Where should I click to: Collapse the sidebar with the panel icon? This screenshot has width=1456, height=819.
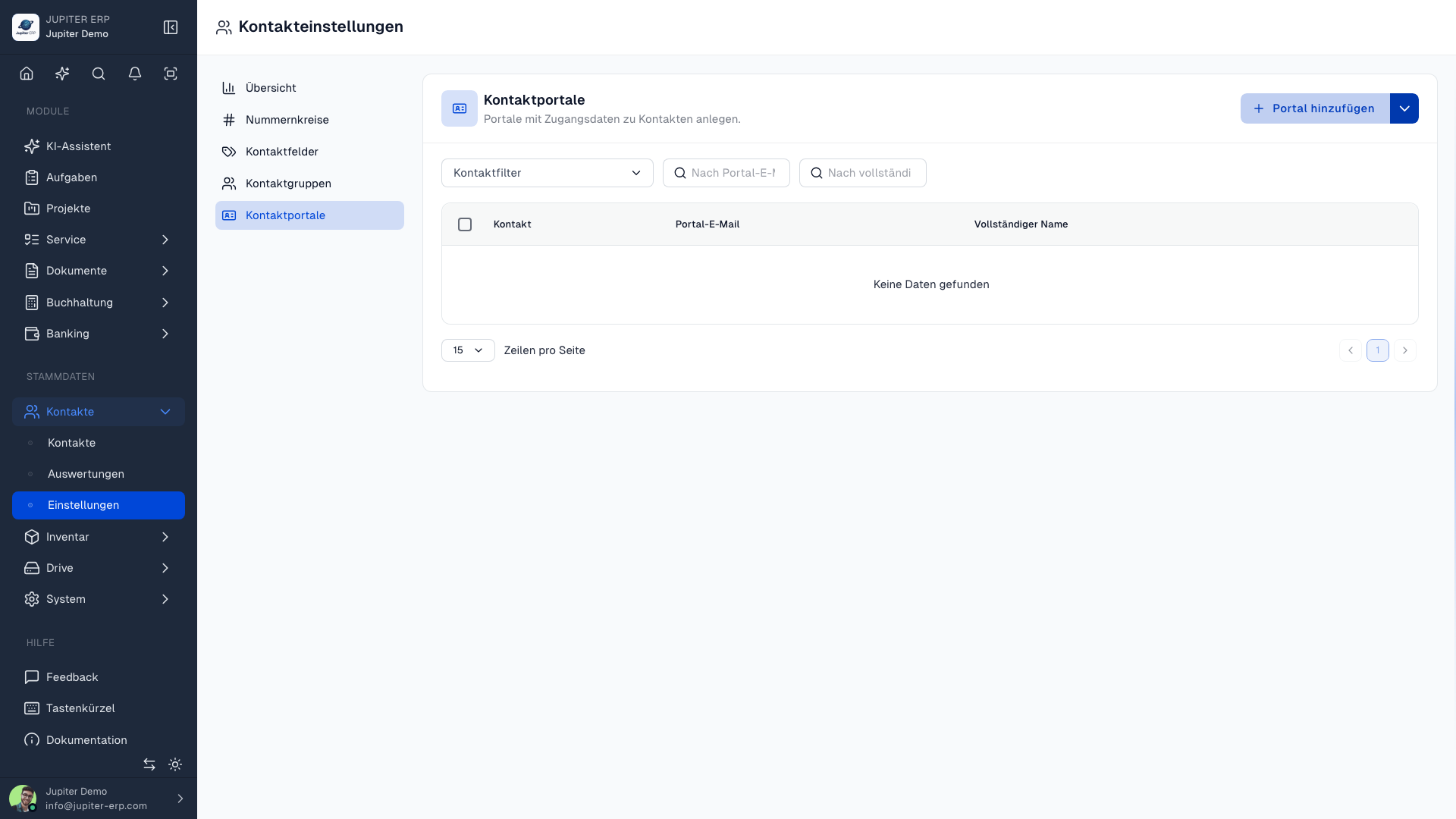point(171,27)
